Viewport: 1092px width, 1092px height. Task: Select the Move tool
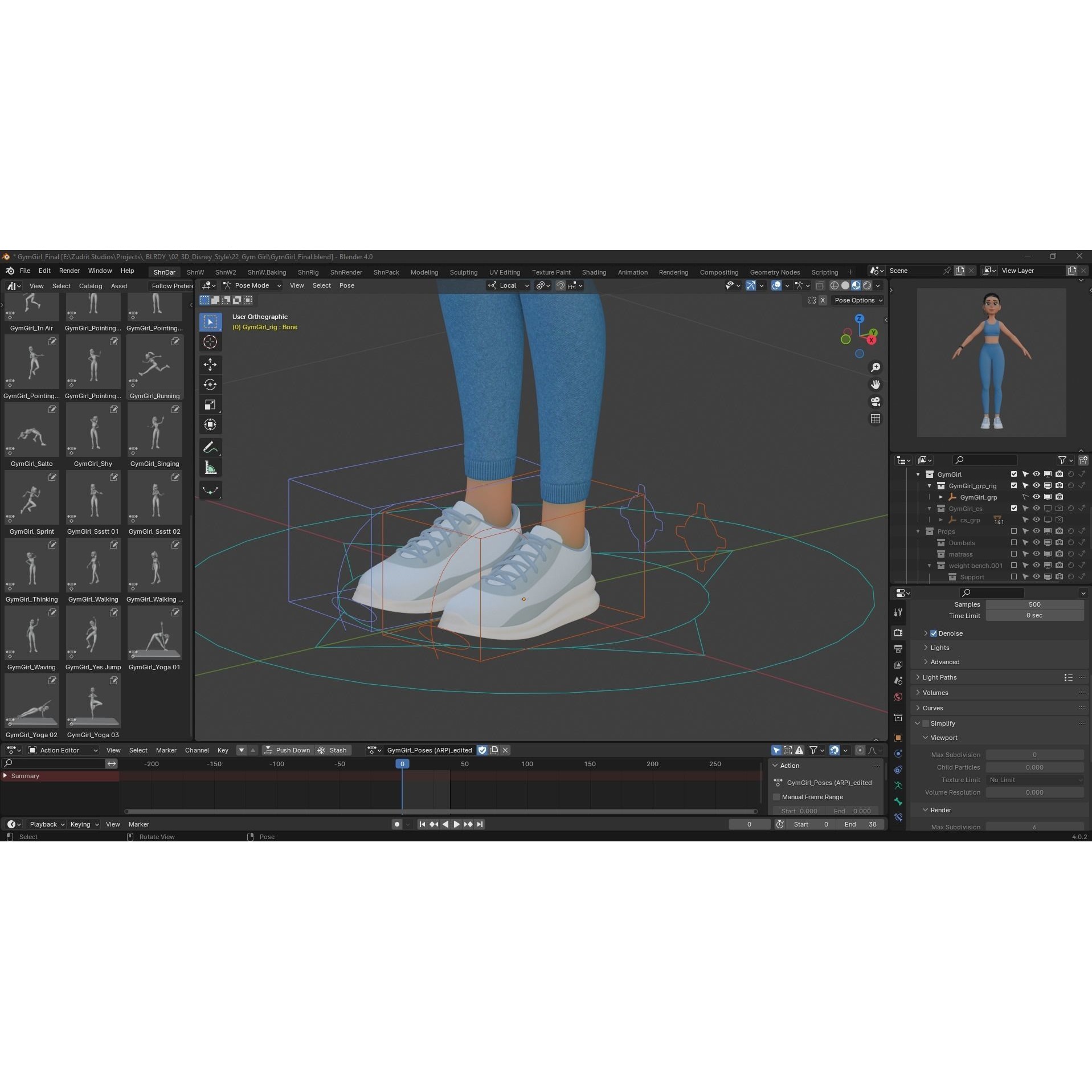210,365
